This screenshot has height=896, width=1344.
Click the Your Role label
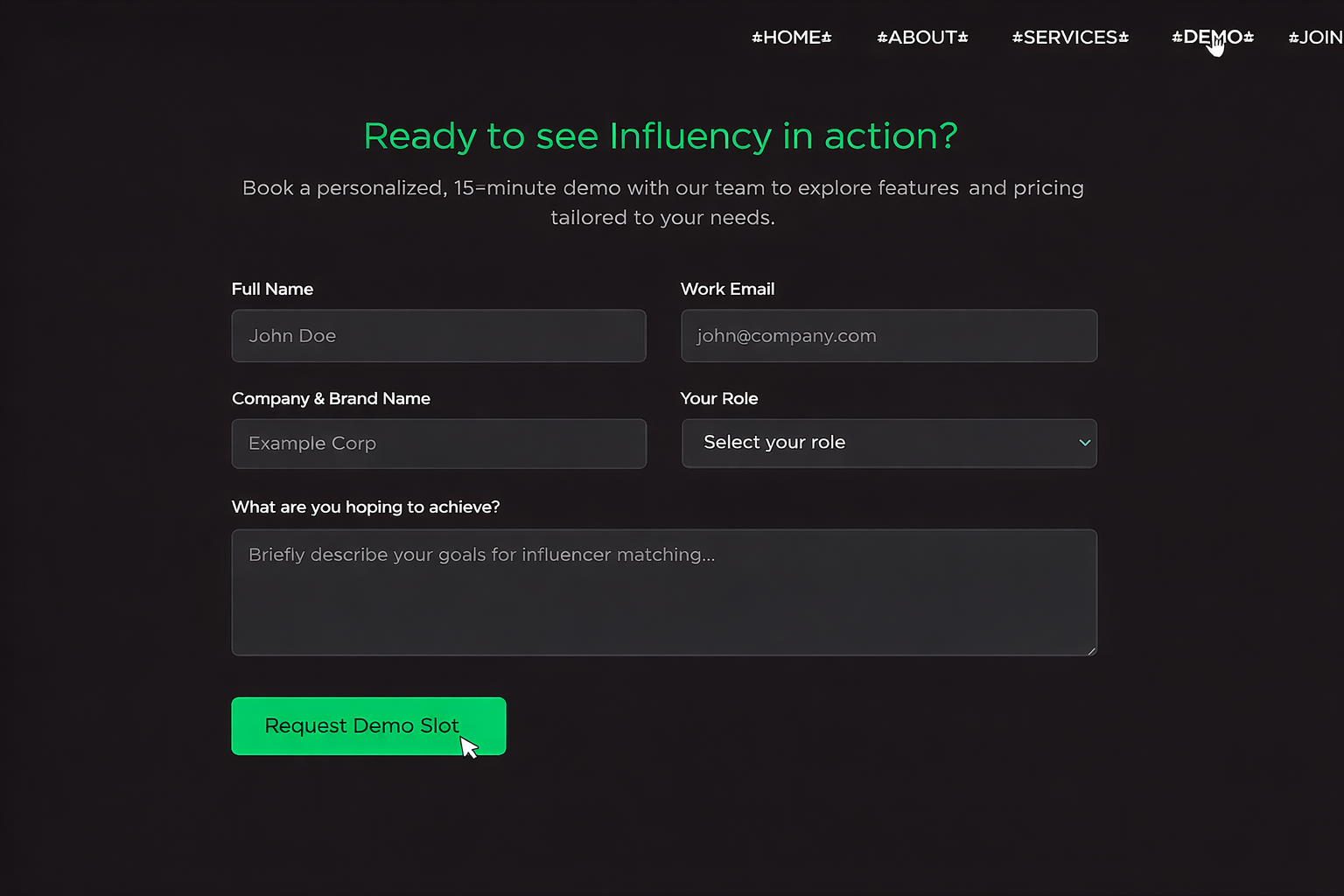click(718, 398)
